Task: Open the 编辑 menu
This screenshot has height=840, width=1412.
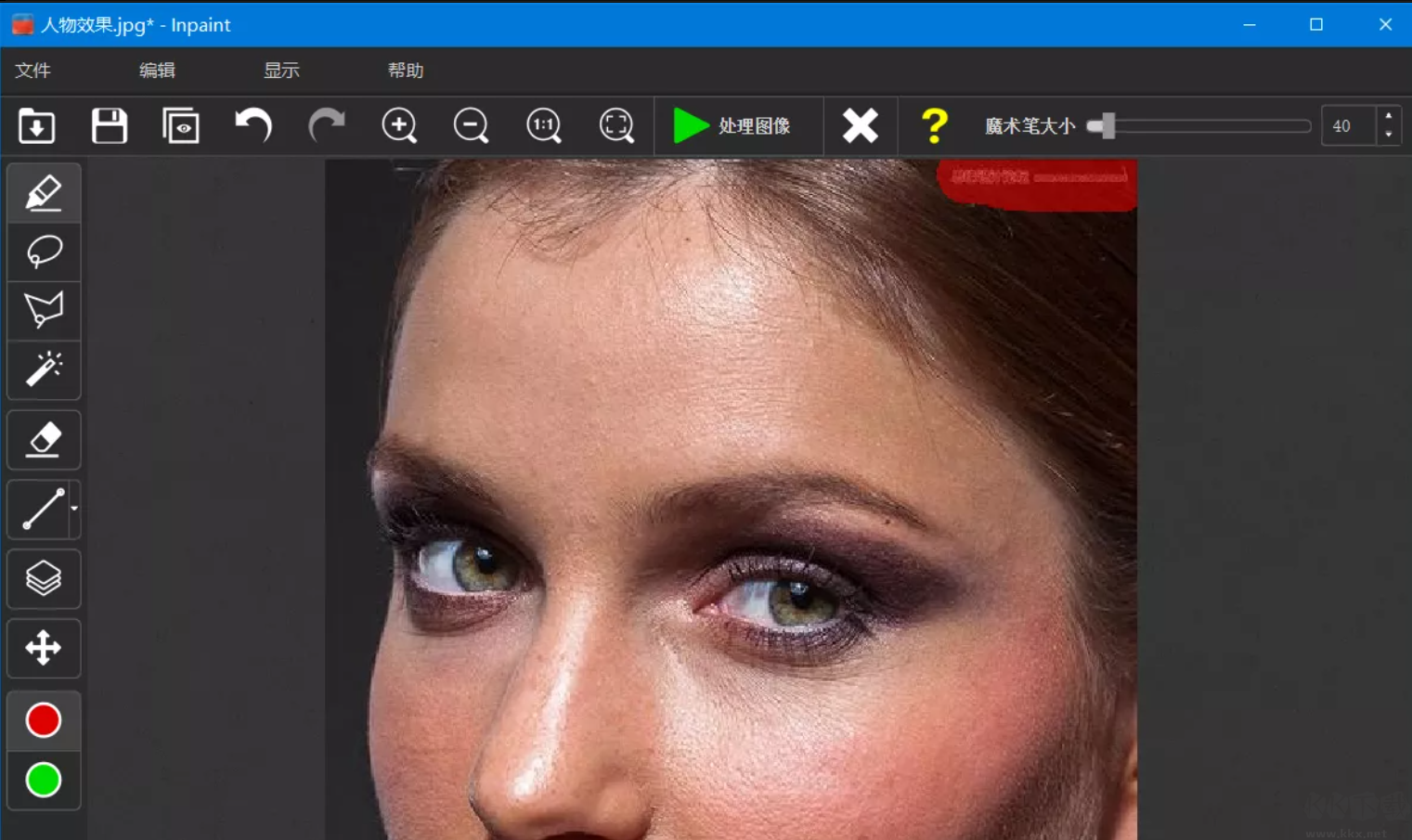Action: tap(155, 71)
